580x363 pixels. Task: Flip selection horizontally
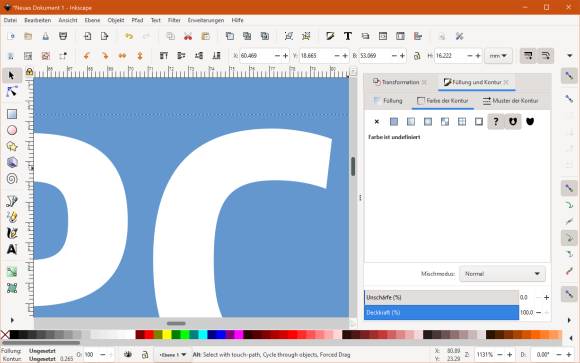point(122,56)
